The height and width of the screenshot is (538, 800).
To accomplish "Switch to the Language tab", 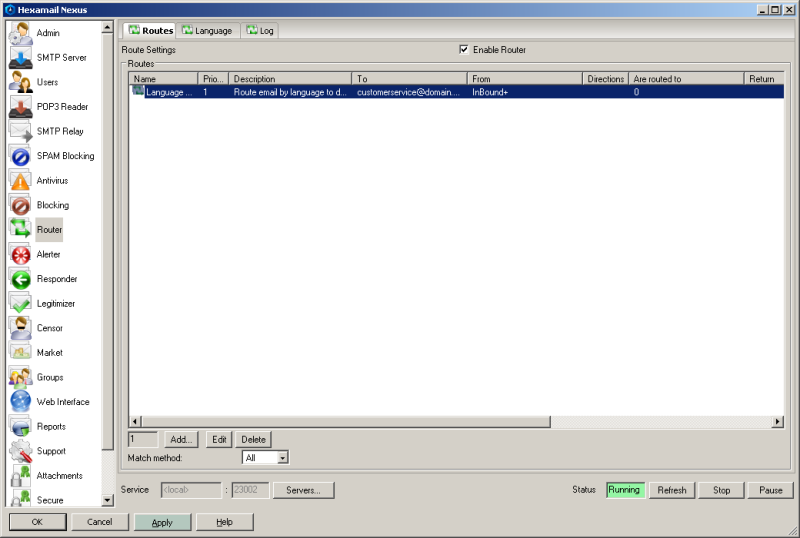I will click(x=207, y=31).
